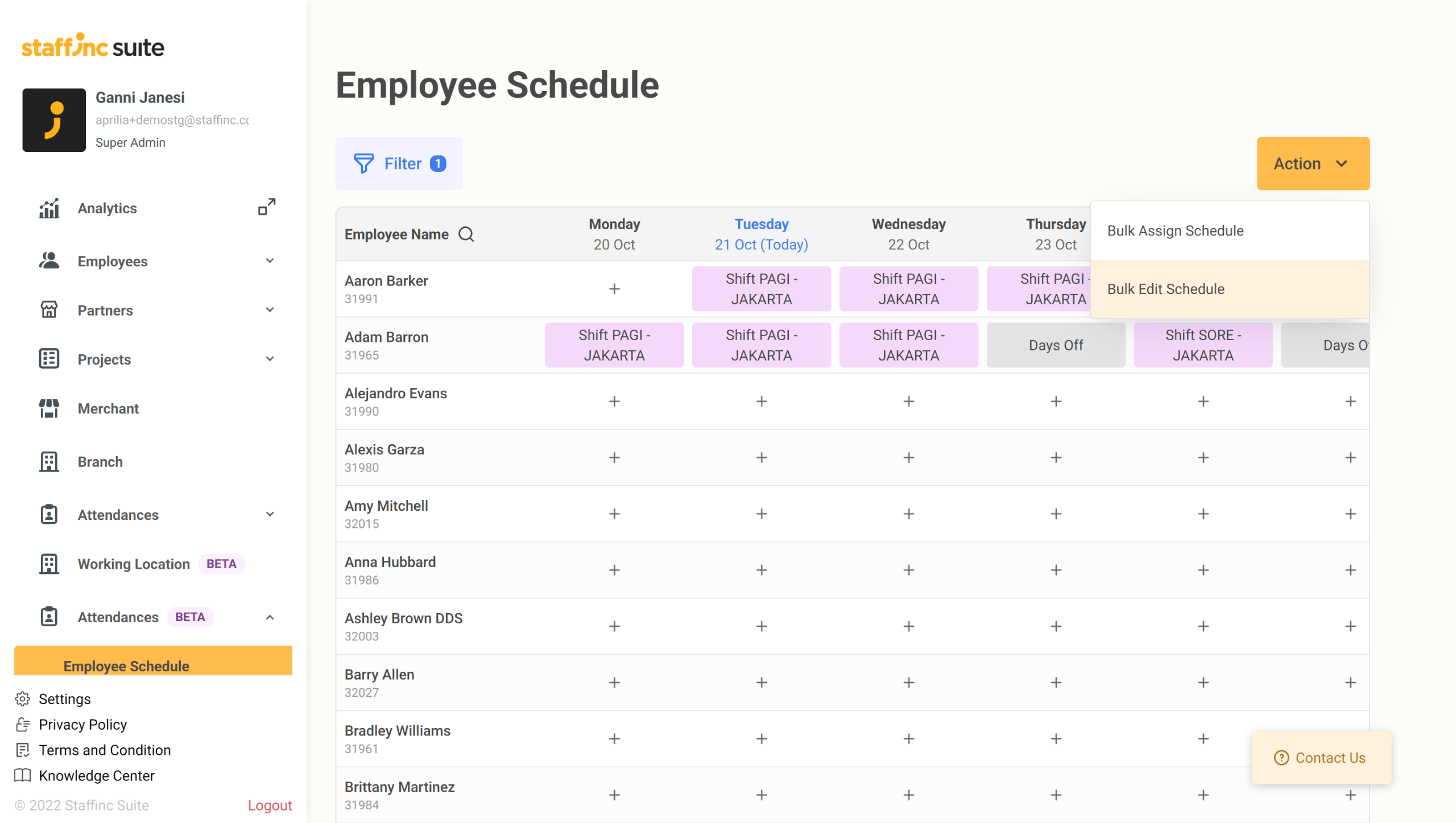Click the search icon beside Employee Name

coord(466,234)
